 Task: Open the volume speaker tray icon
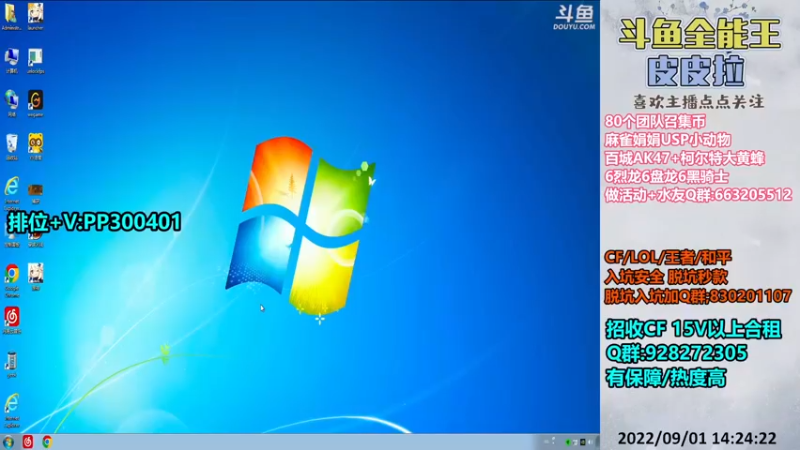tap(590, 442)
